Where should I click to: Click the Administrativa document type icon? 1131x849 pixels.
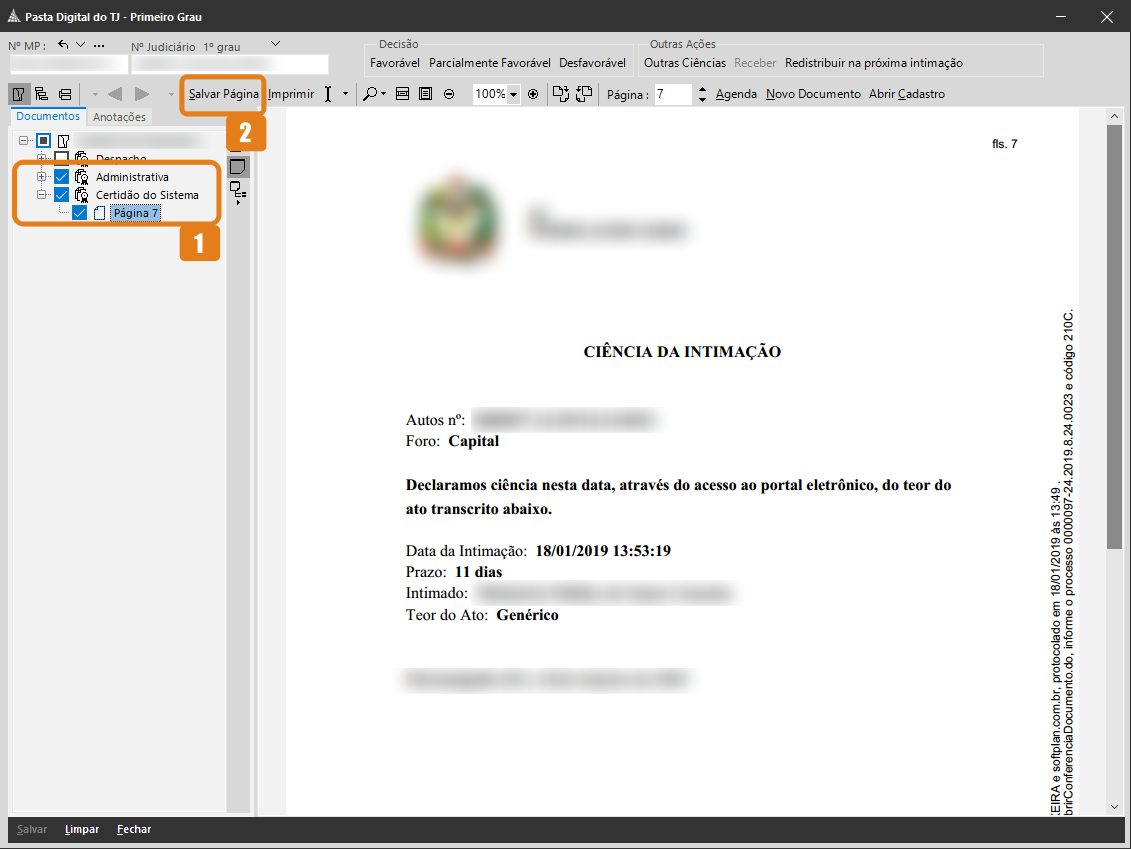(x=82, y=177)
